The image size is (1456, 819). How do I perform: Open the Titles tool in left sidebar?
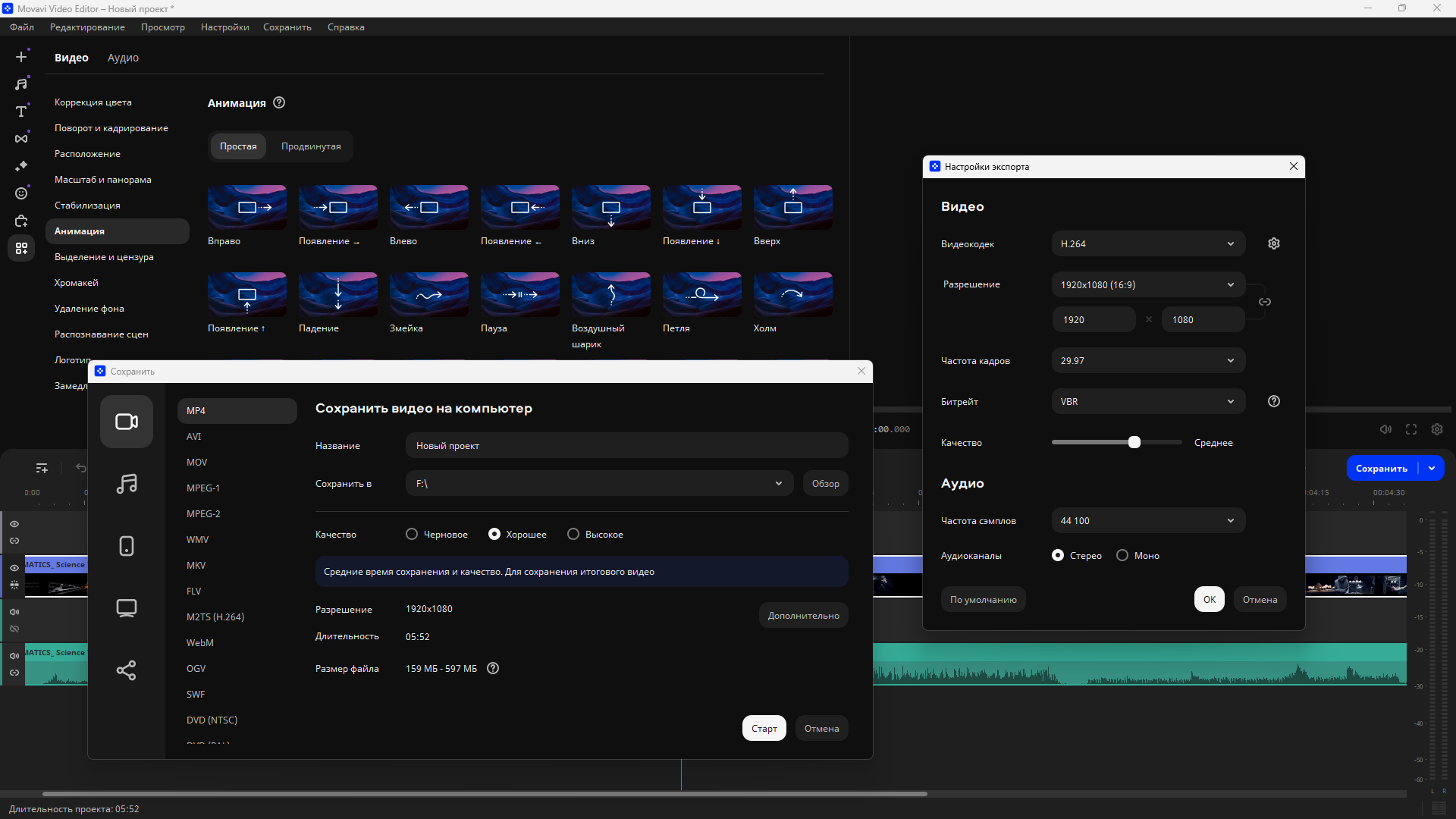(21, 111)
